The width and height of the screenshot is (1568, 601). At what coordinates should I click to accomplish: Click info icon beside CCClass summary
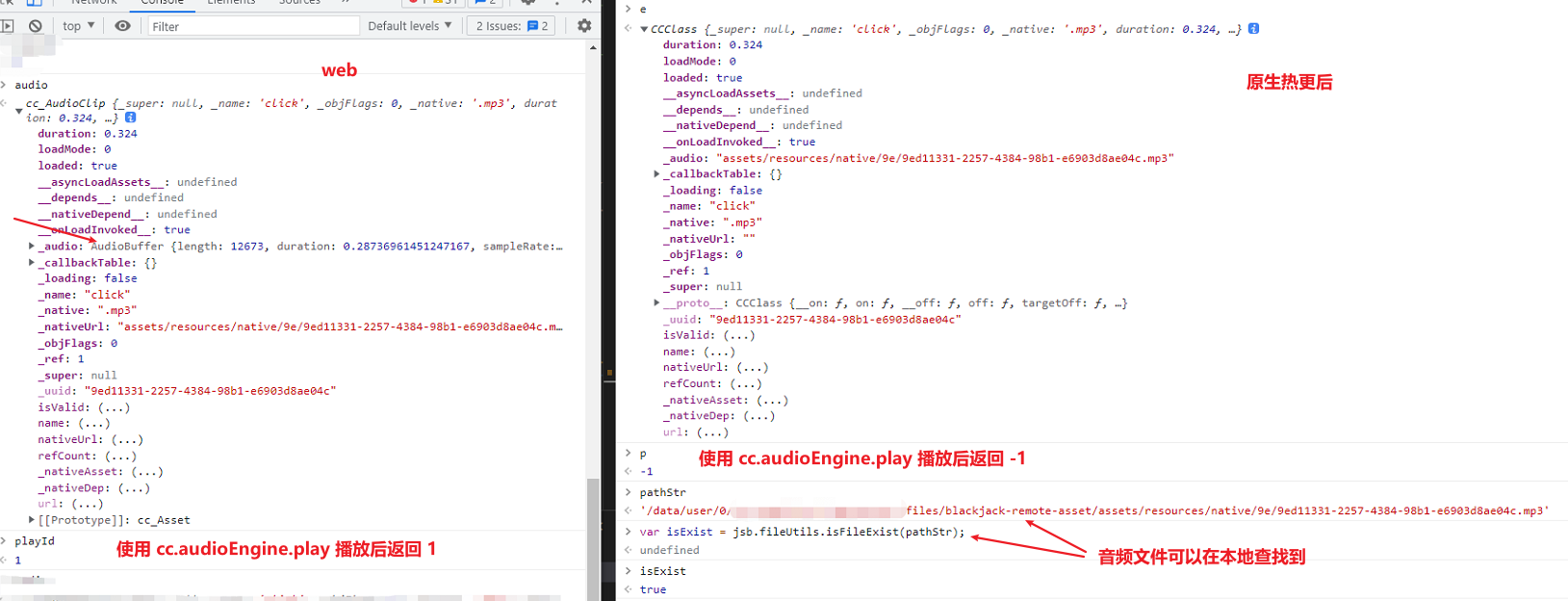pyautogui.click(x=1253, y=29)
